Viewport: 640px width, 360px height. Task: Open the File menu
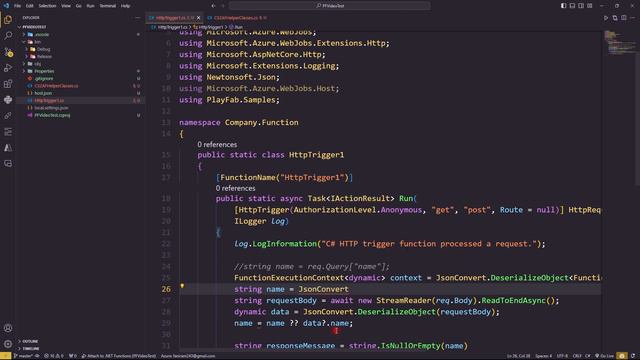18,6
